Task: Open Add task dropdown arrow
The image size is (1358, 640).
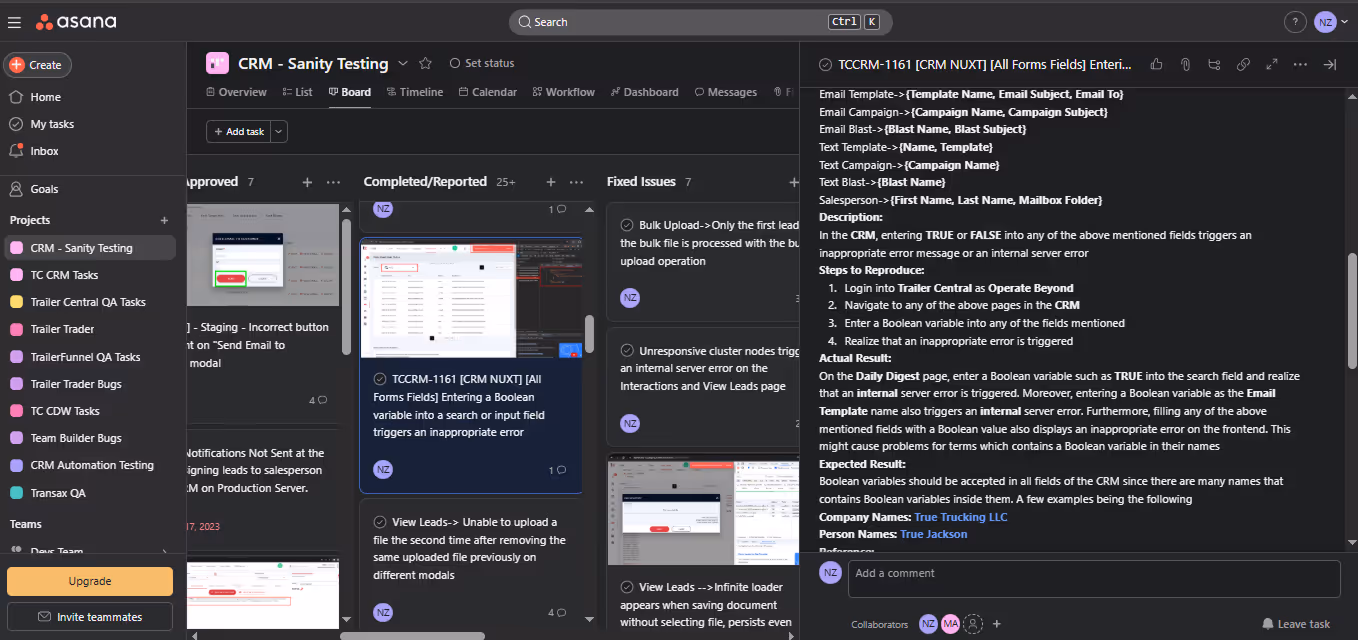Action: (x=279, y=131)
